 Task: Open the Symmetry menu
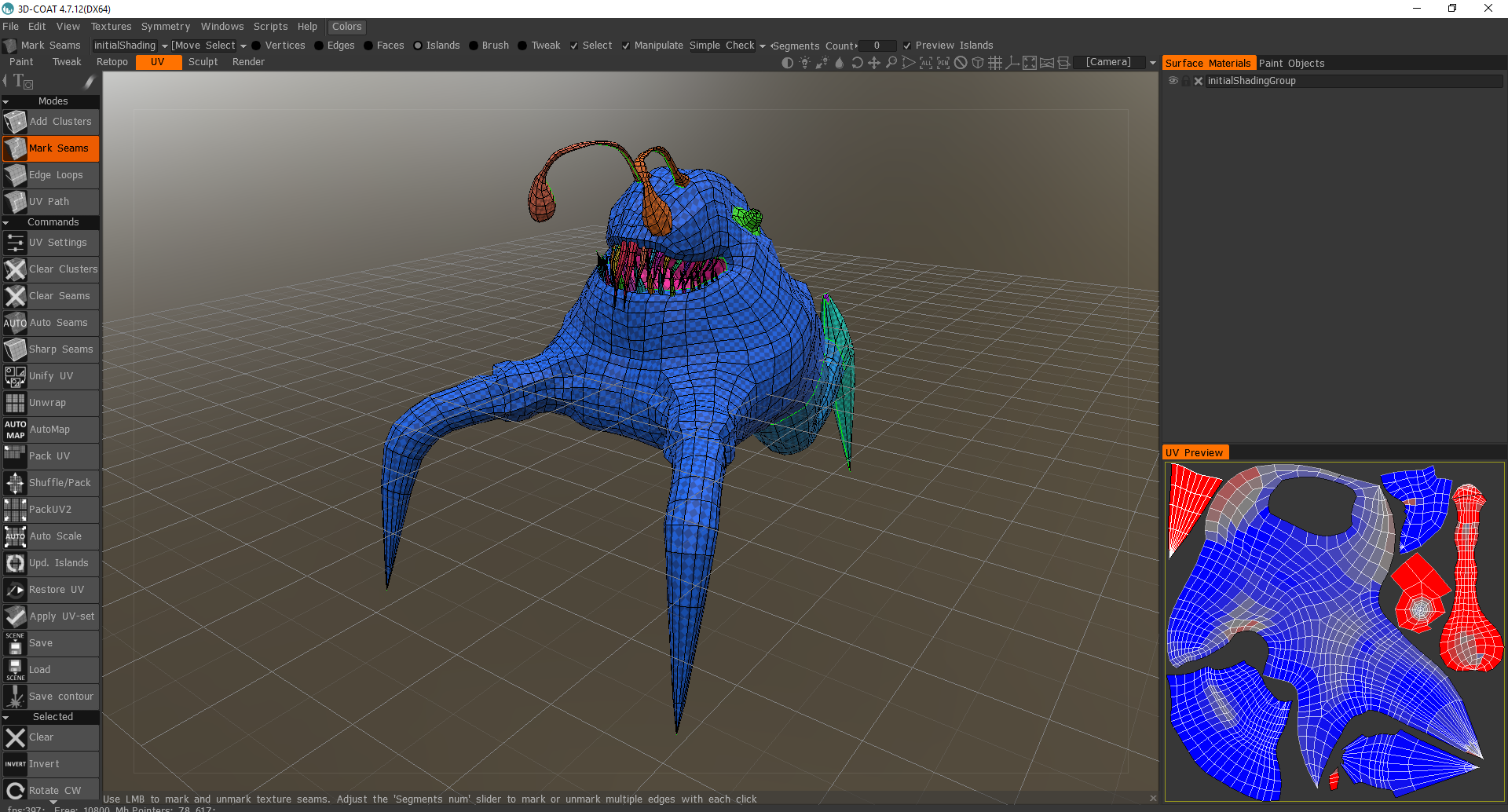pos(166,27)
